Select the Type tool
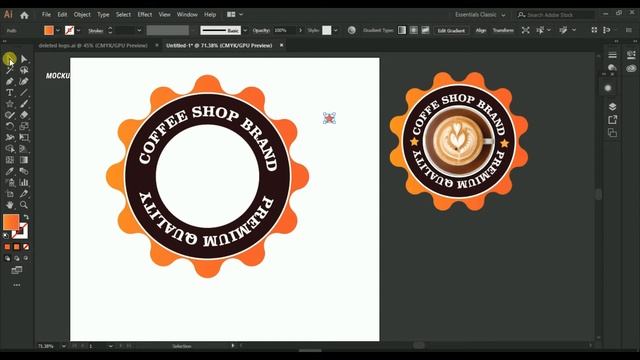 tap(9, 93)
